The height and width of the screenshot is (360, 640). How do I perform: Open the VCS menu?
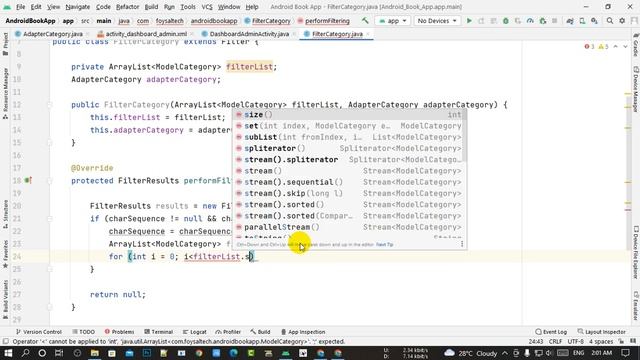[207, 7]
